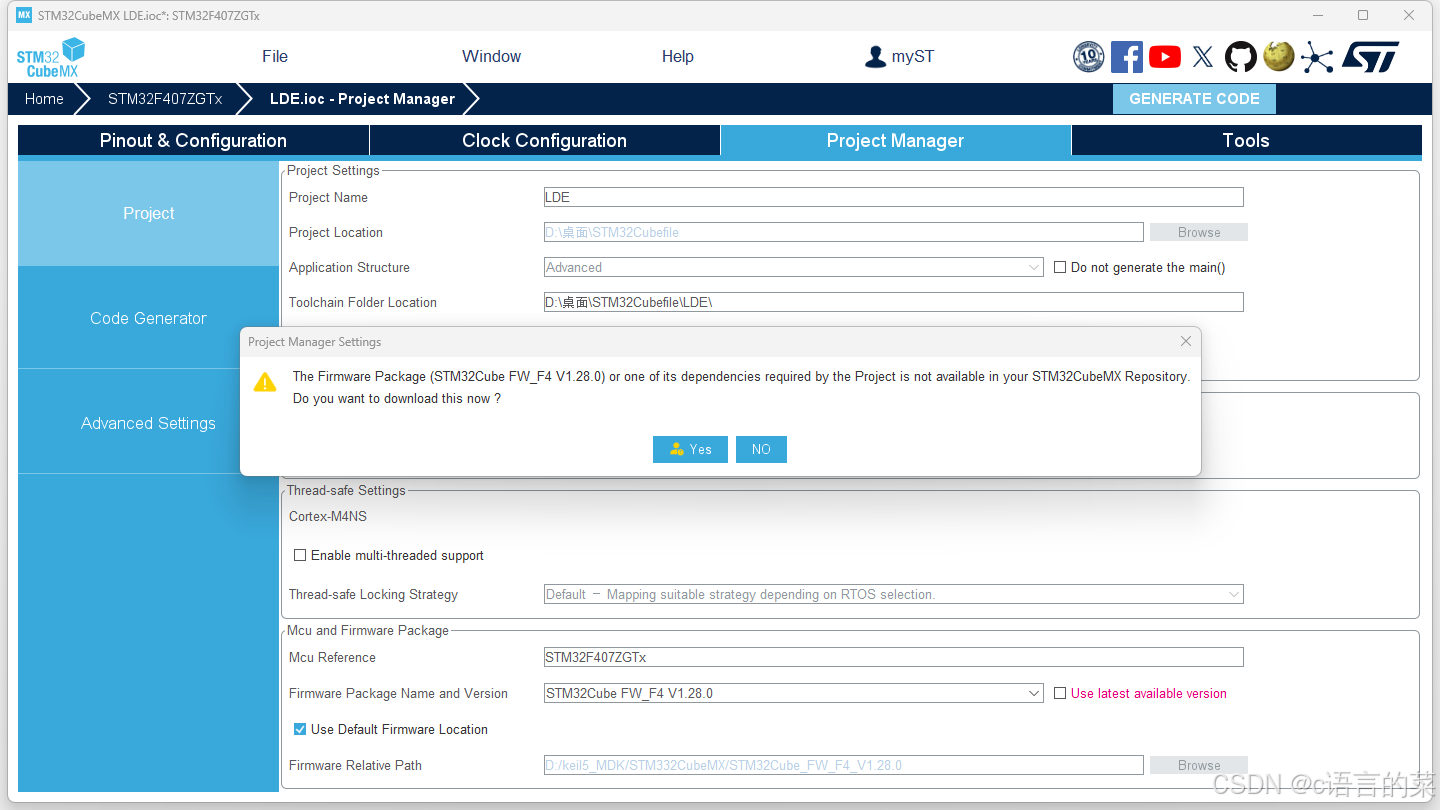This screenshot has width=1440, height=810.
Task: Click the Project Name input field
Action: tap(894, 197)
